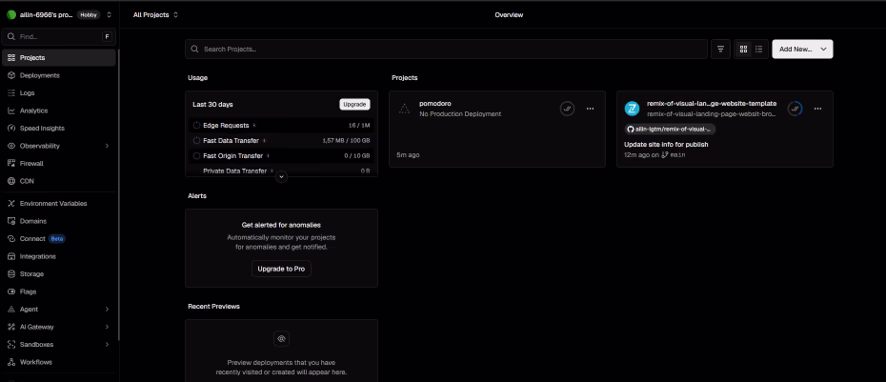Click the Environment Variables icon
Viewport: 886px width, 382px height.
tap(11, 203)
